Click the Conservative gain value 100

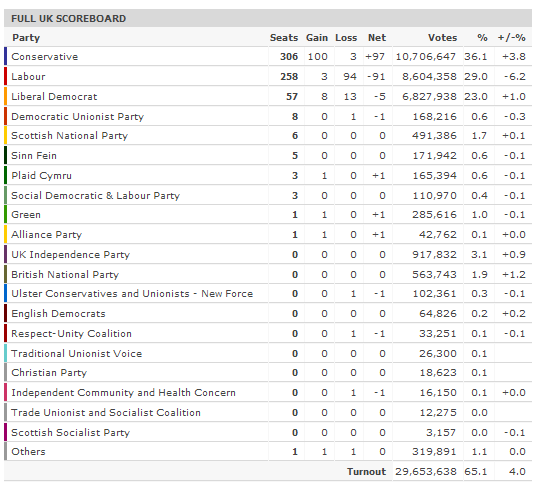click(318, 57)
